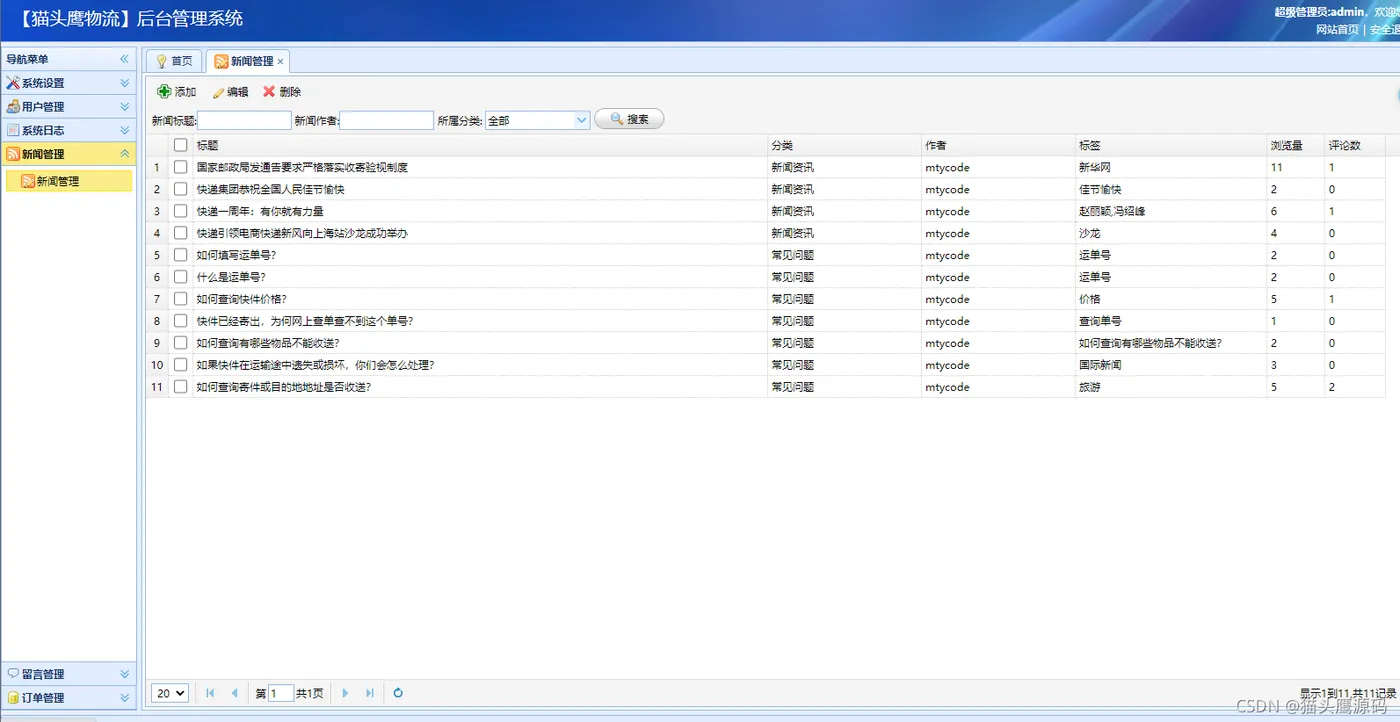1400x722 pixels.
Task: Click title 快件已经寄出，为何网上查单查不到这个单号
Action: [x=305, y=321]
